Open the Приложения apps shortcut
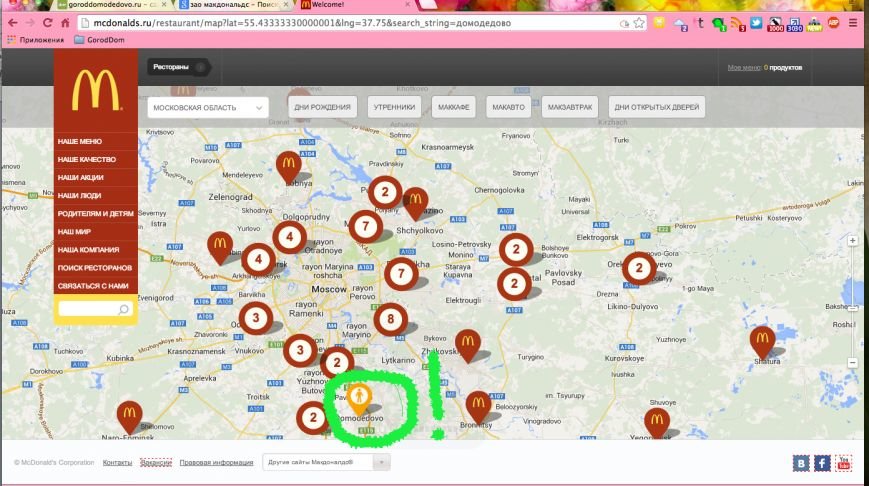 click(x=35, y=40)
